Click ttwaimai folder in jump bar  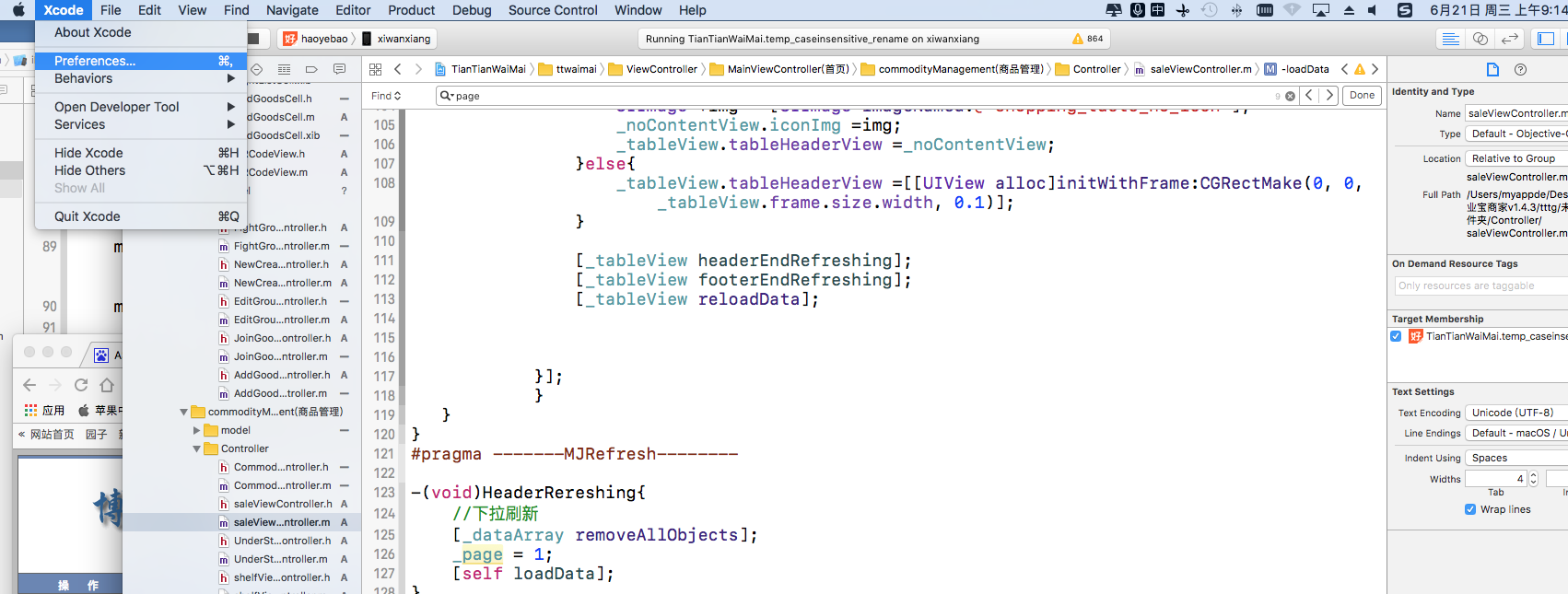click(568, 69)
